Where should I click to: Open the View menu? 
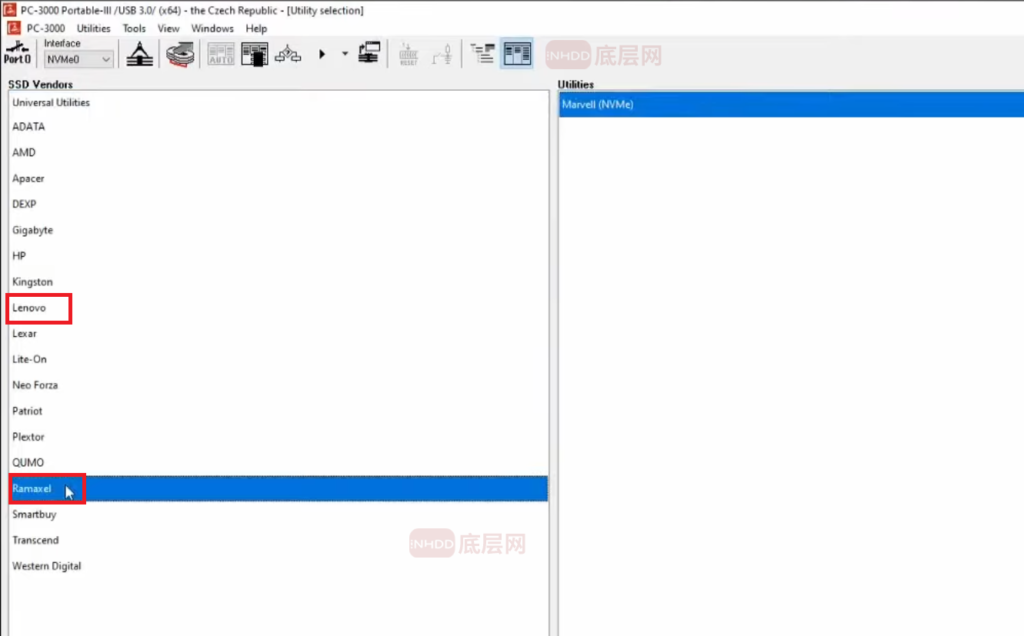pyautogui.click(x=168, y=29)
